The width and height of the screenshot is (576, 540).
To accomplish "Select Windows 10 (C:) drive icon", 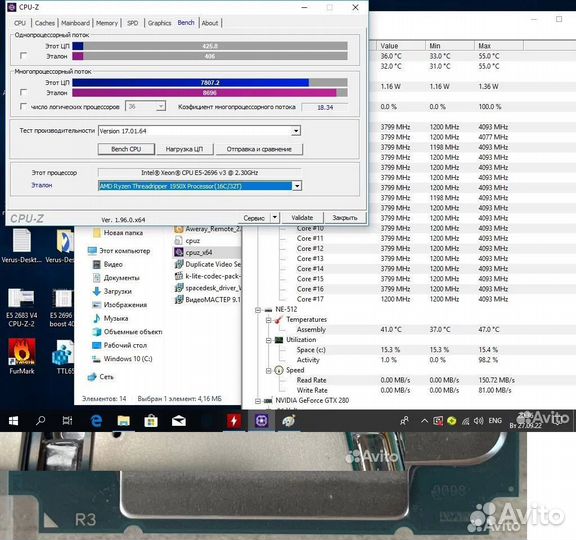I will [97, 359].
